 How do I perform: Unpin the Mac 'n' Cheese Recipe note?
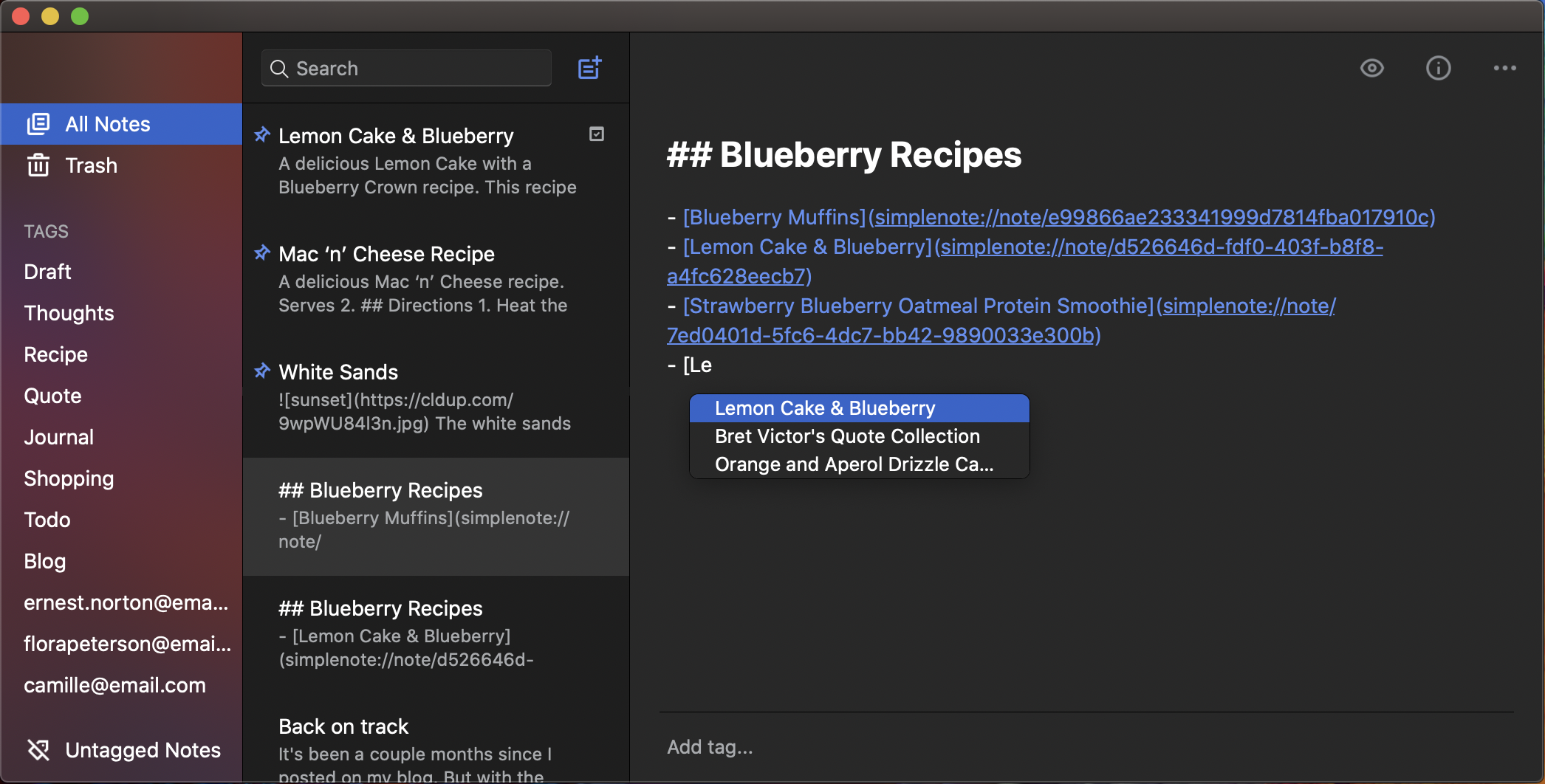(x=262, y=253)
